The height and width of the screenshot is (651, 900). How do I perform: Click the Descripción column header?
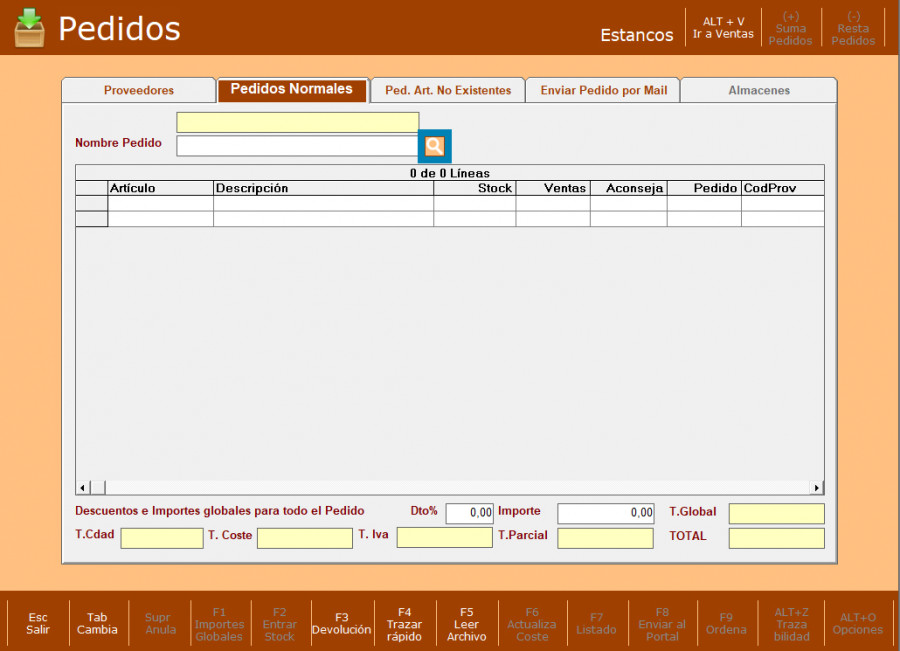coord(323,188)
